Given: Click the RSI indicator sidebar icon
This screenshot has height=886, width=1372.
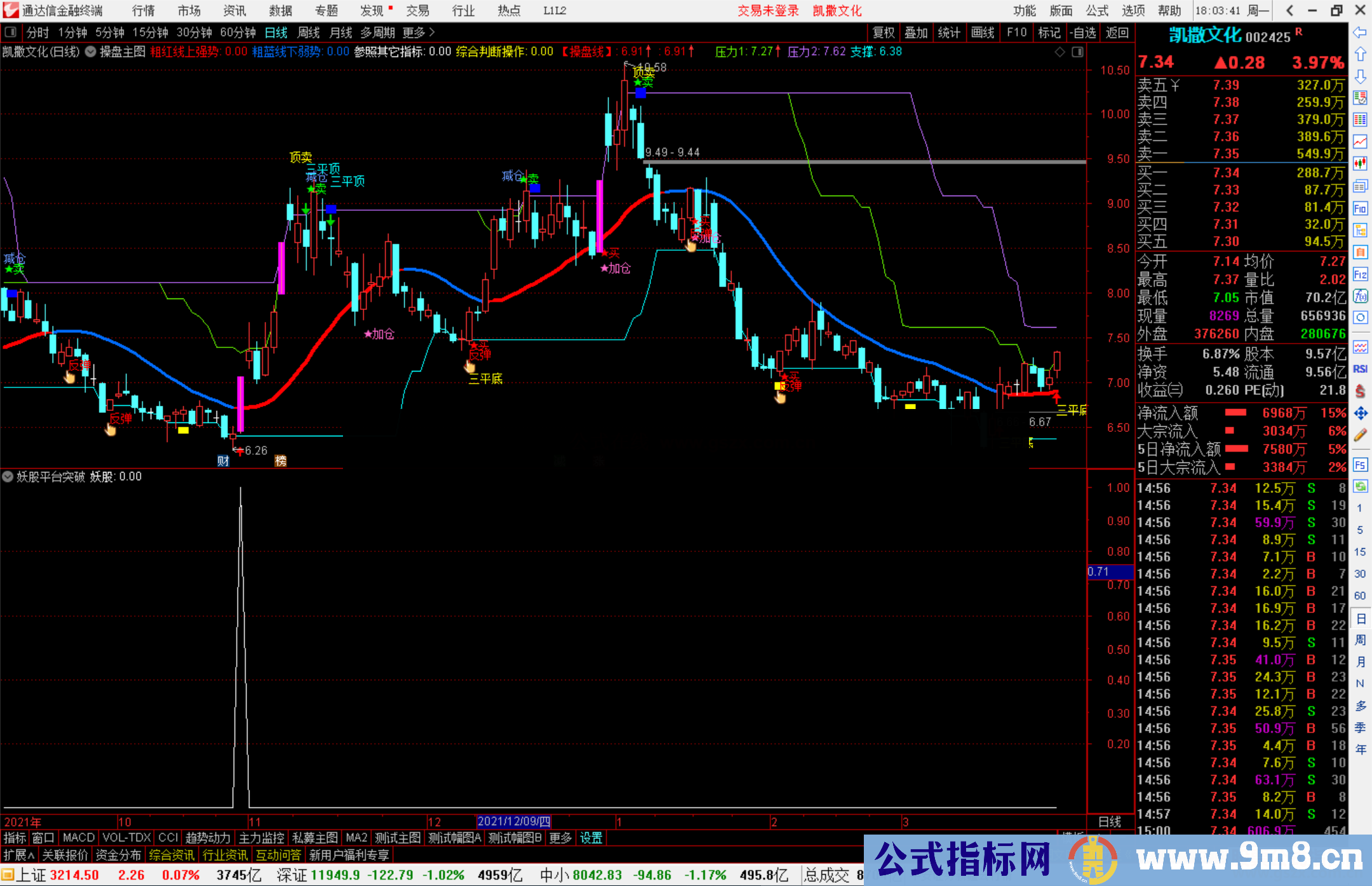Looking at the screenshot, I should pyautogui.click(x=1360, y=369).
